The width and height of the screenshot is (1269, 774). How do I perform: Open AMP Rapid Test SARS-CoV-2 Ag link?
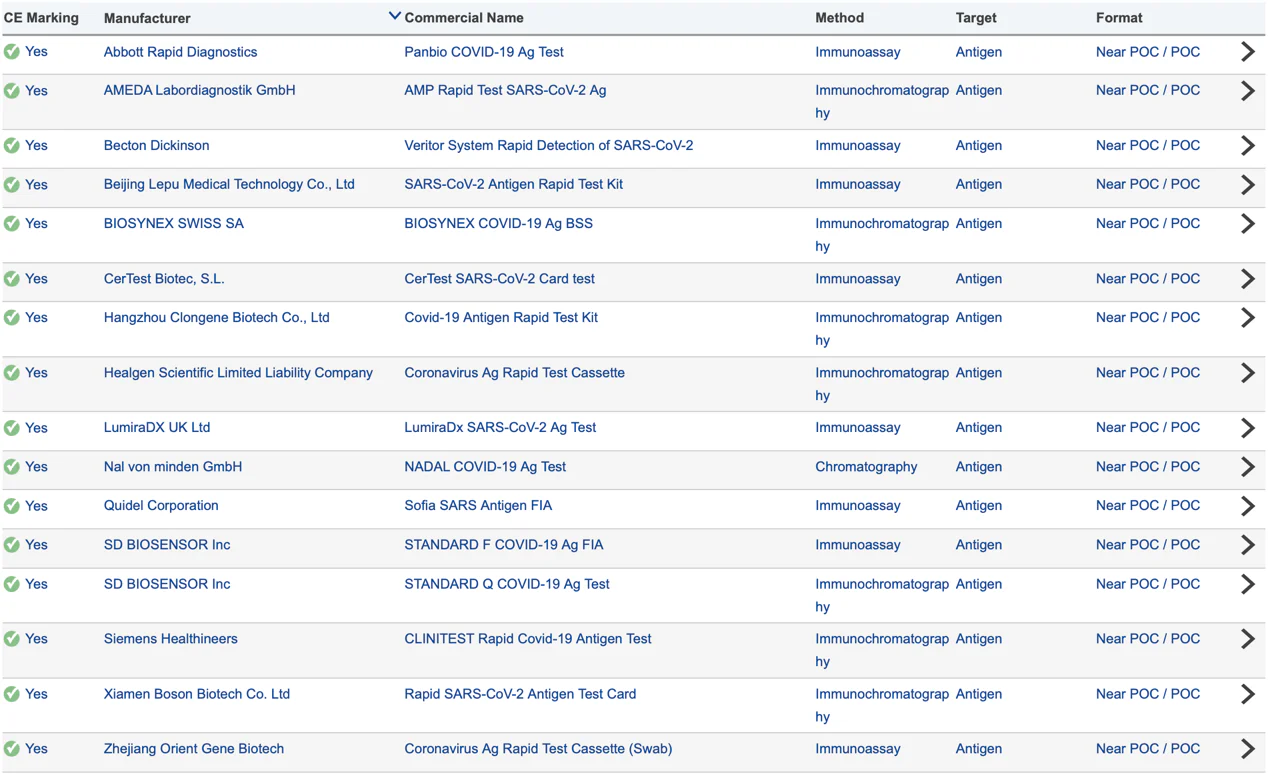tap(505, 90)
